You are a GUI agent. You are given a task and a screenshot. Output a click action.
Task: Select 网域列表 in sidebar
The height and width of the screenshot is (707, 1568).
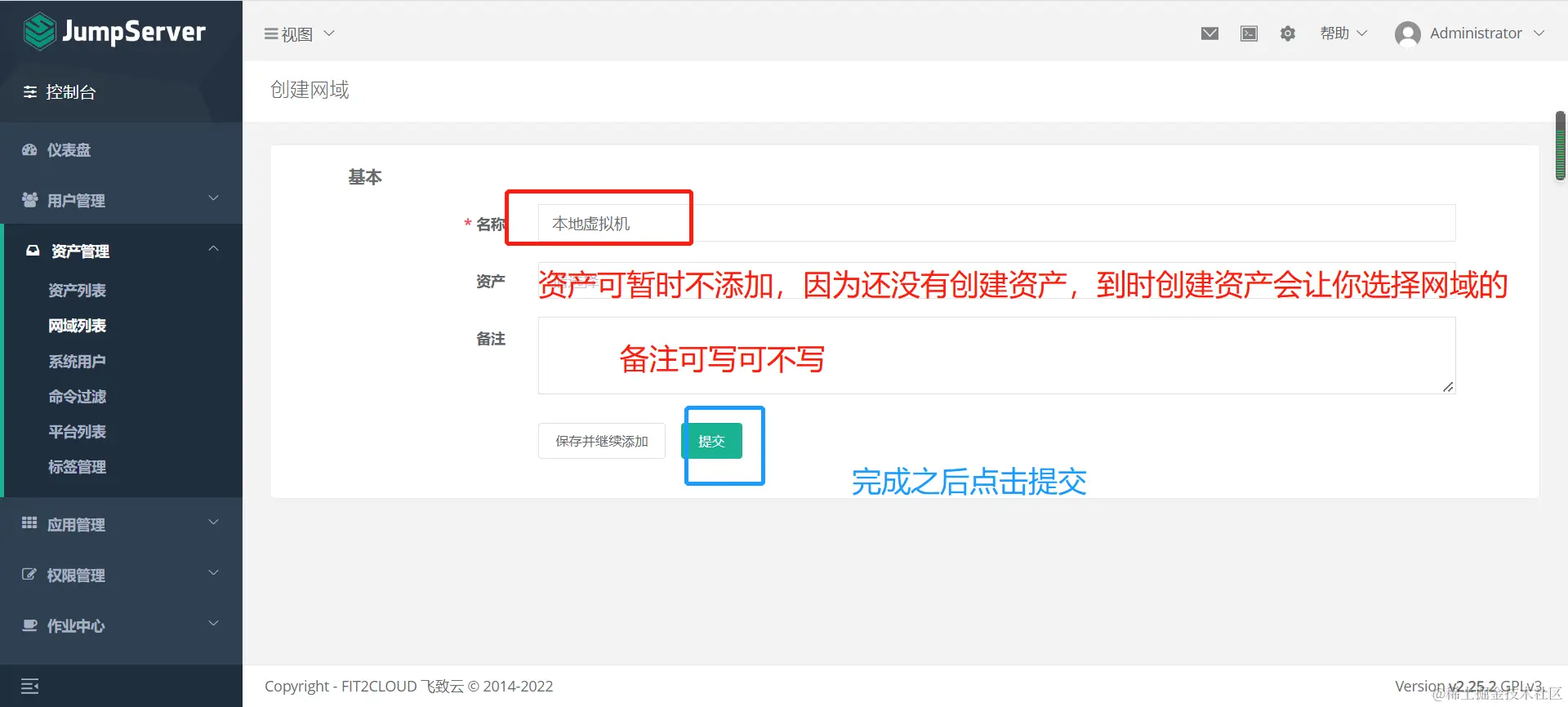coord(77,326)
